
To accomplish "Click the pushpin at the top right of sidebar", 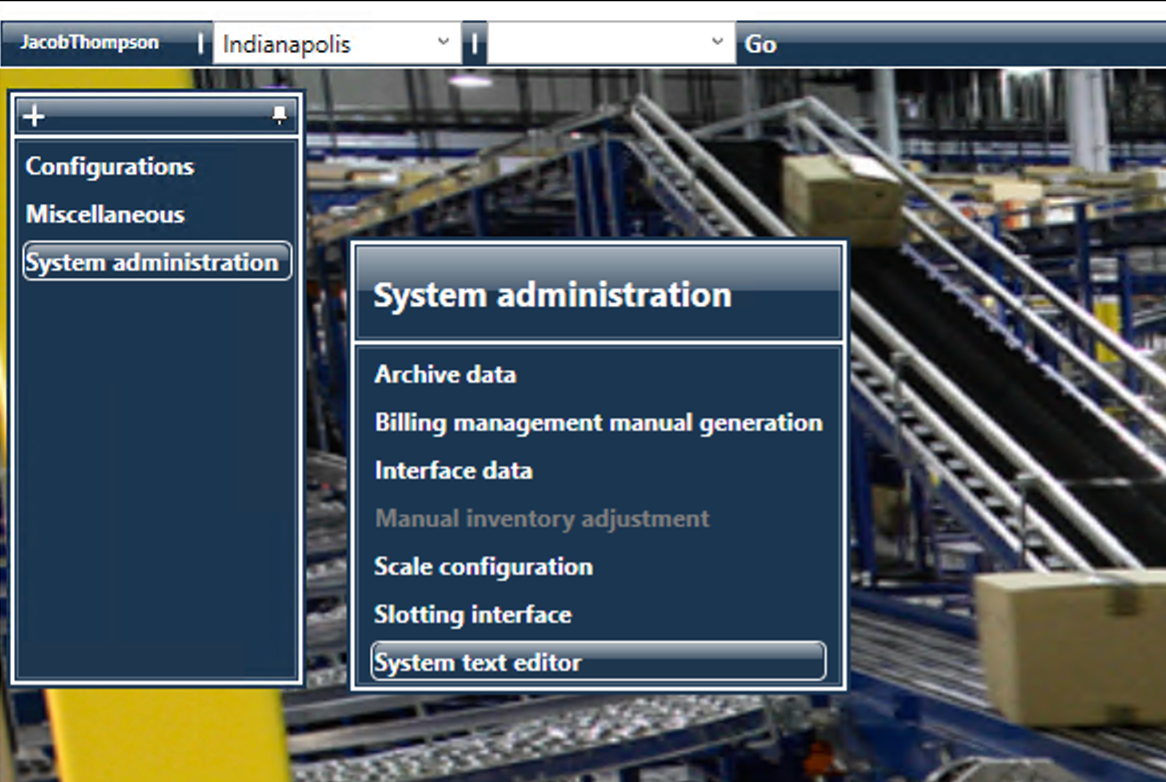I will (277, 114).
